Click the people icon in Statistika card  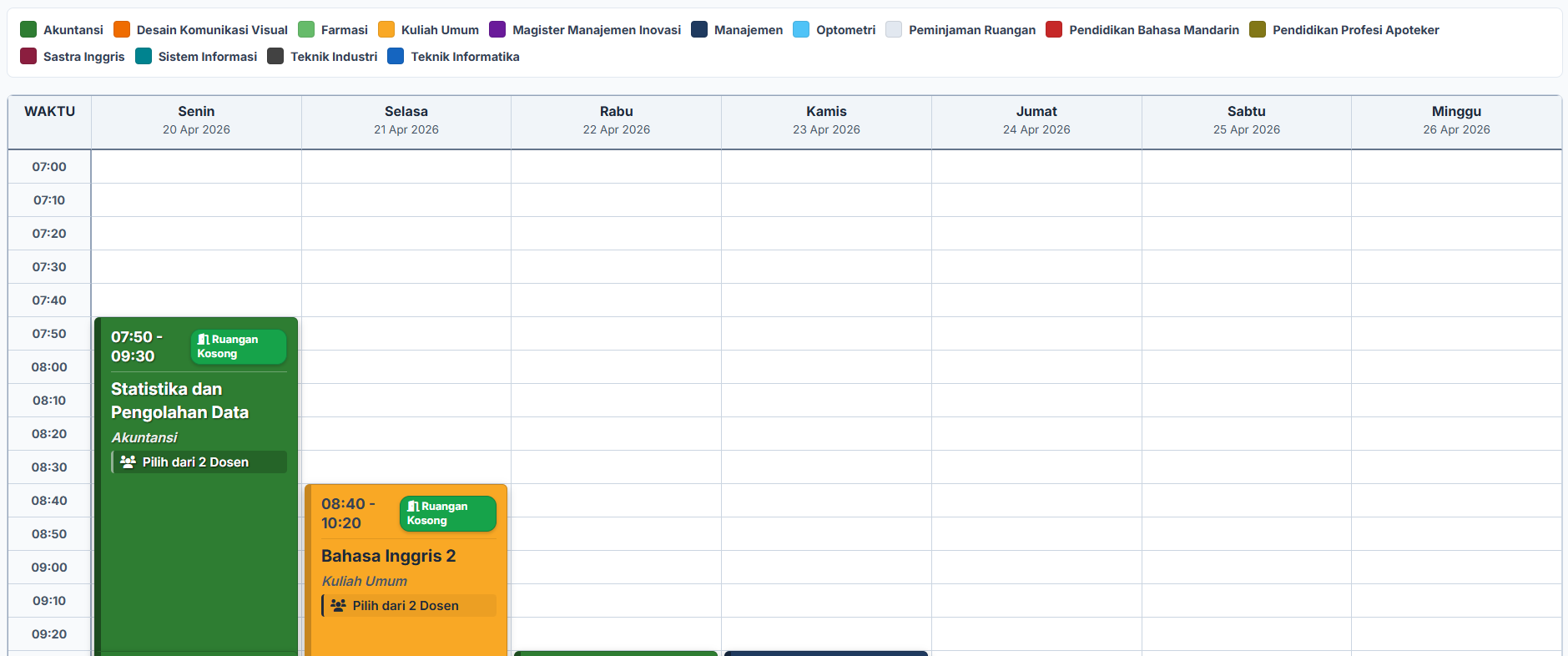point(128,462)
